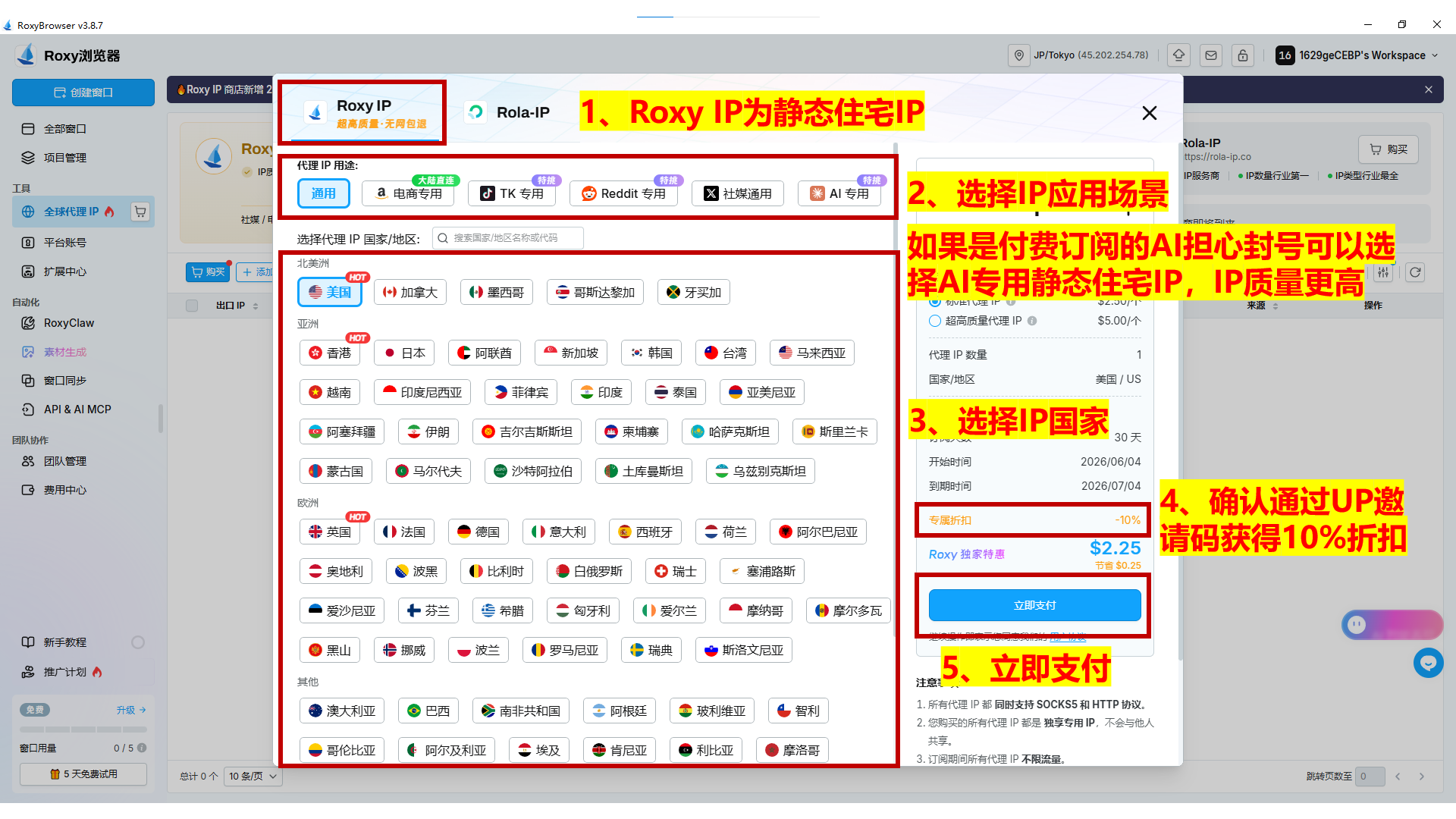Viewport: 1456px width, 819px height.
Task: Click the 购买 button on Rola-IP card
Action: tap(1389, 149)
